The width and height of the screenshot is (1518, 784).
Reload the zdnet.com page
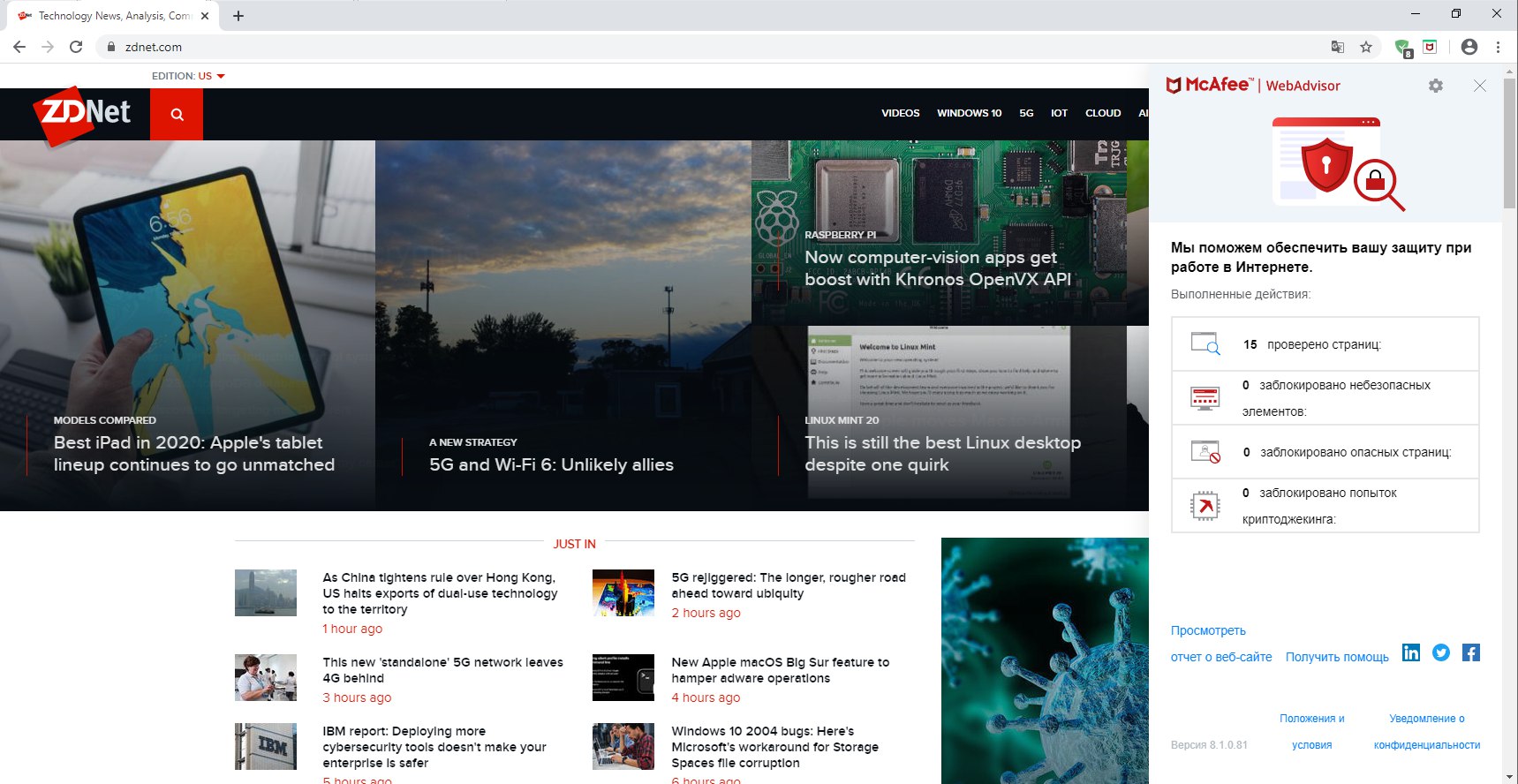click(77, 47)
